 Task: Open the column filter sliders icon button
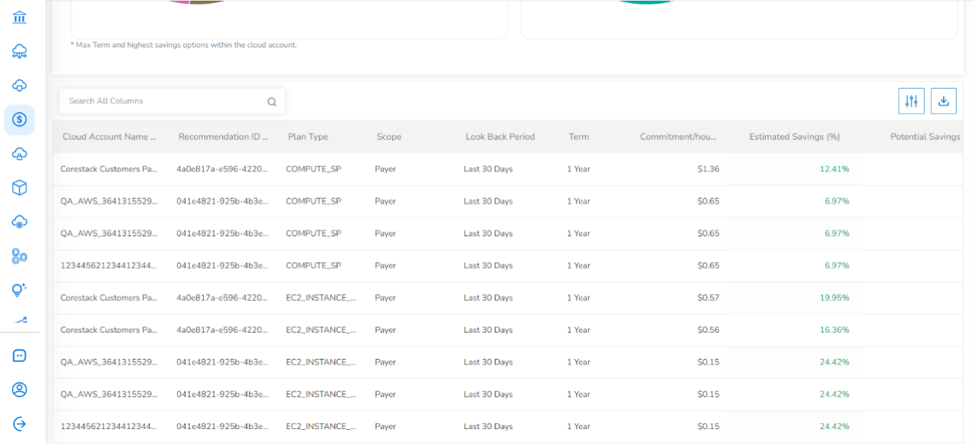(912, 101)
